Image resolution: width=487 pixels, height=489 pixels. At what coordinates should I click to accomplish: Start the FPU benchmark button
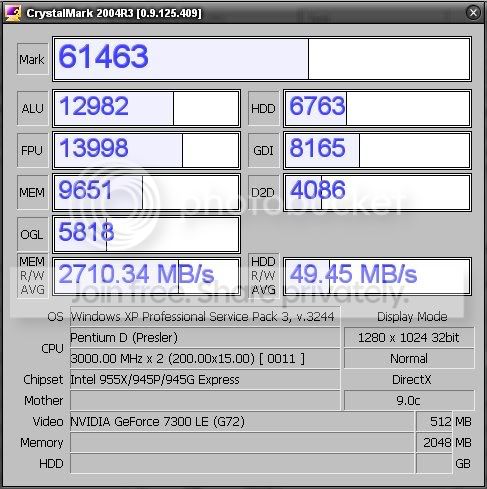coord(32,150)
